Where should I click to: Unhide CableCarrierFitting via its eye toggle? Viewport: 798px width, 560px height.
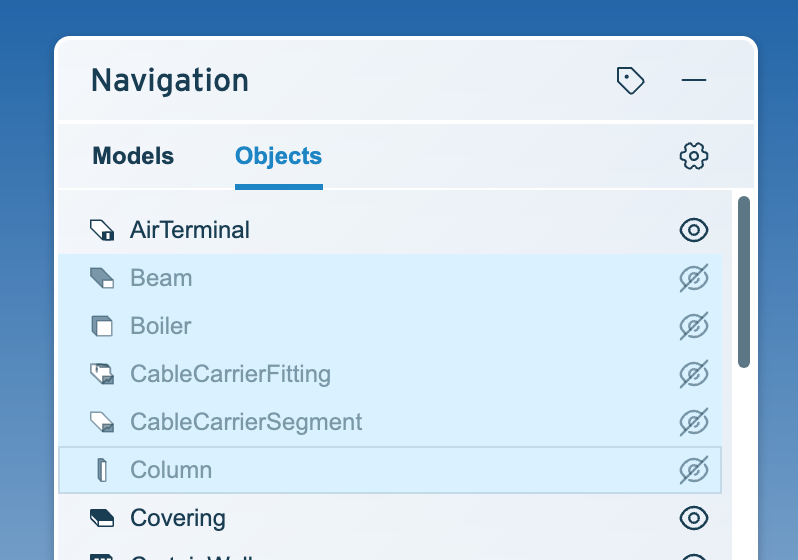pyautogui.click(x=694, y=374)
